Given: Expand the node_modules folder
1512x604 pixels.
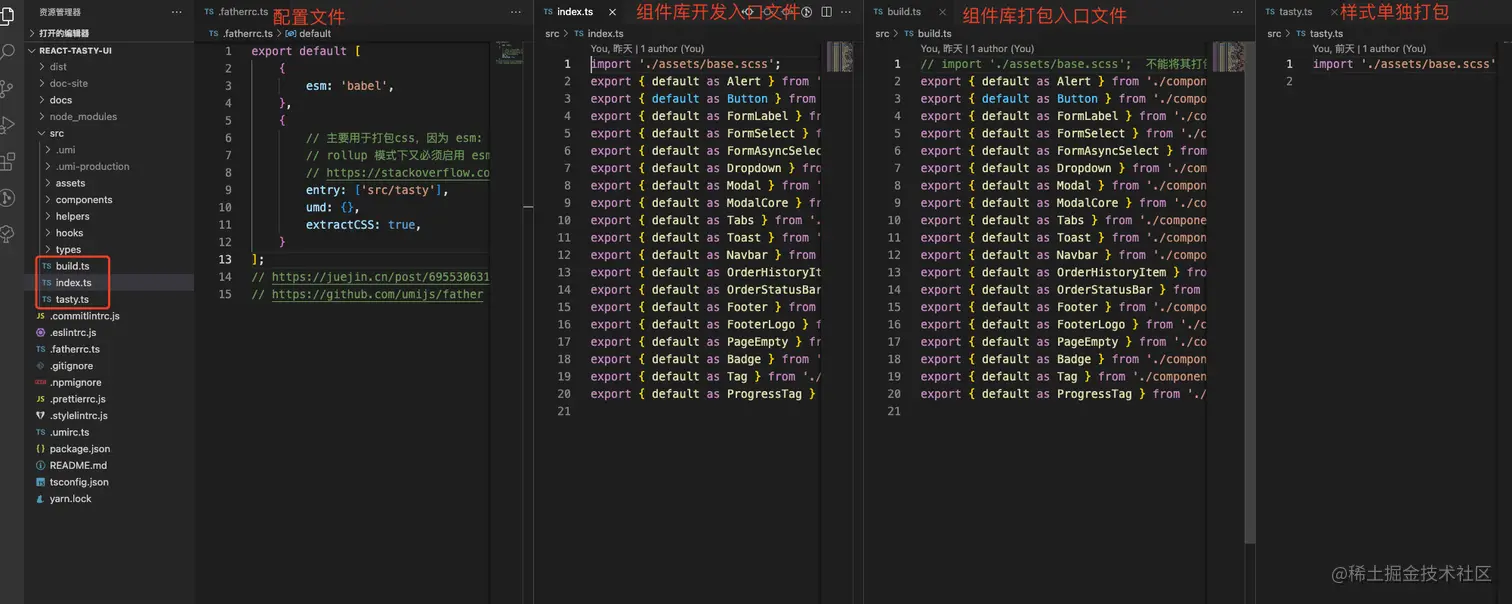Looking at the screenshot, I should [x=108, y=116].
